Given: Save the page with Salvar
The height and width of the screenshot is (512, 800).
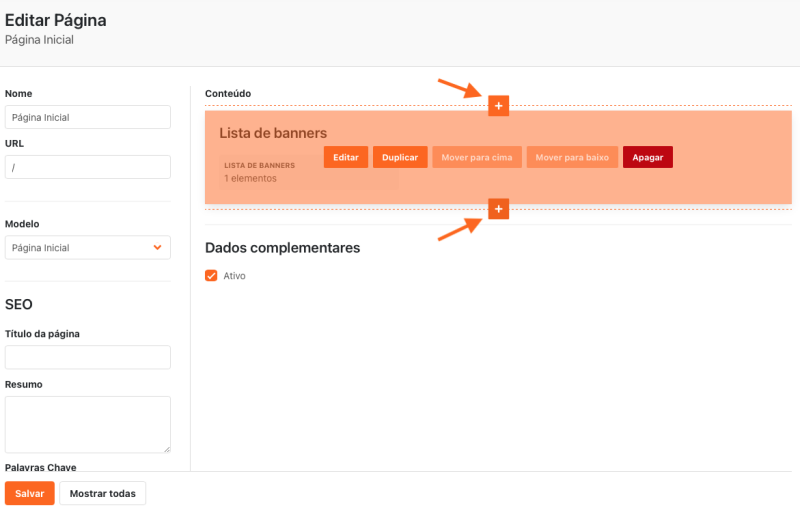Looking at the screenshot, I should tap(29, 494).
